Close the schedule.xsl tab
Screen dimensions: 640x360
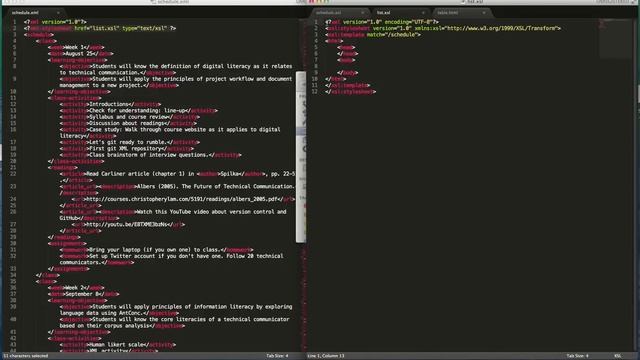tap(362, 13)
